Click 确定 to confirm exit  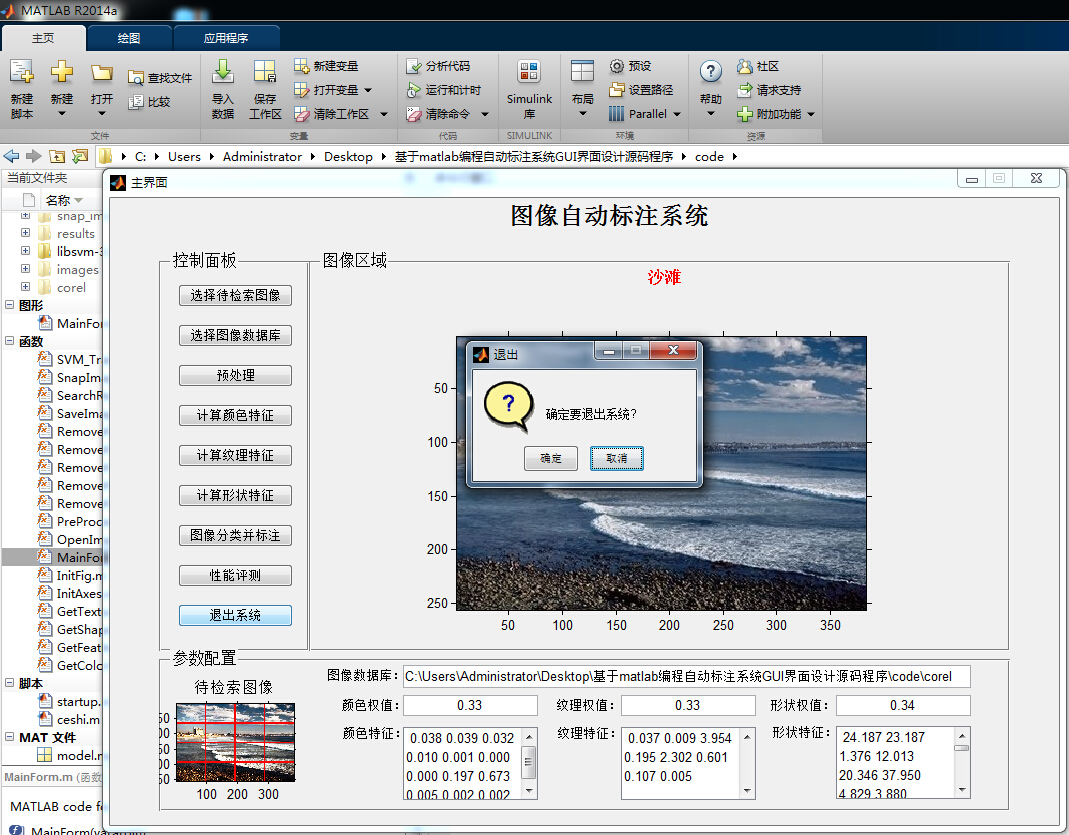[x=551, y=458]
